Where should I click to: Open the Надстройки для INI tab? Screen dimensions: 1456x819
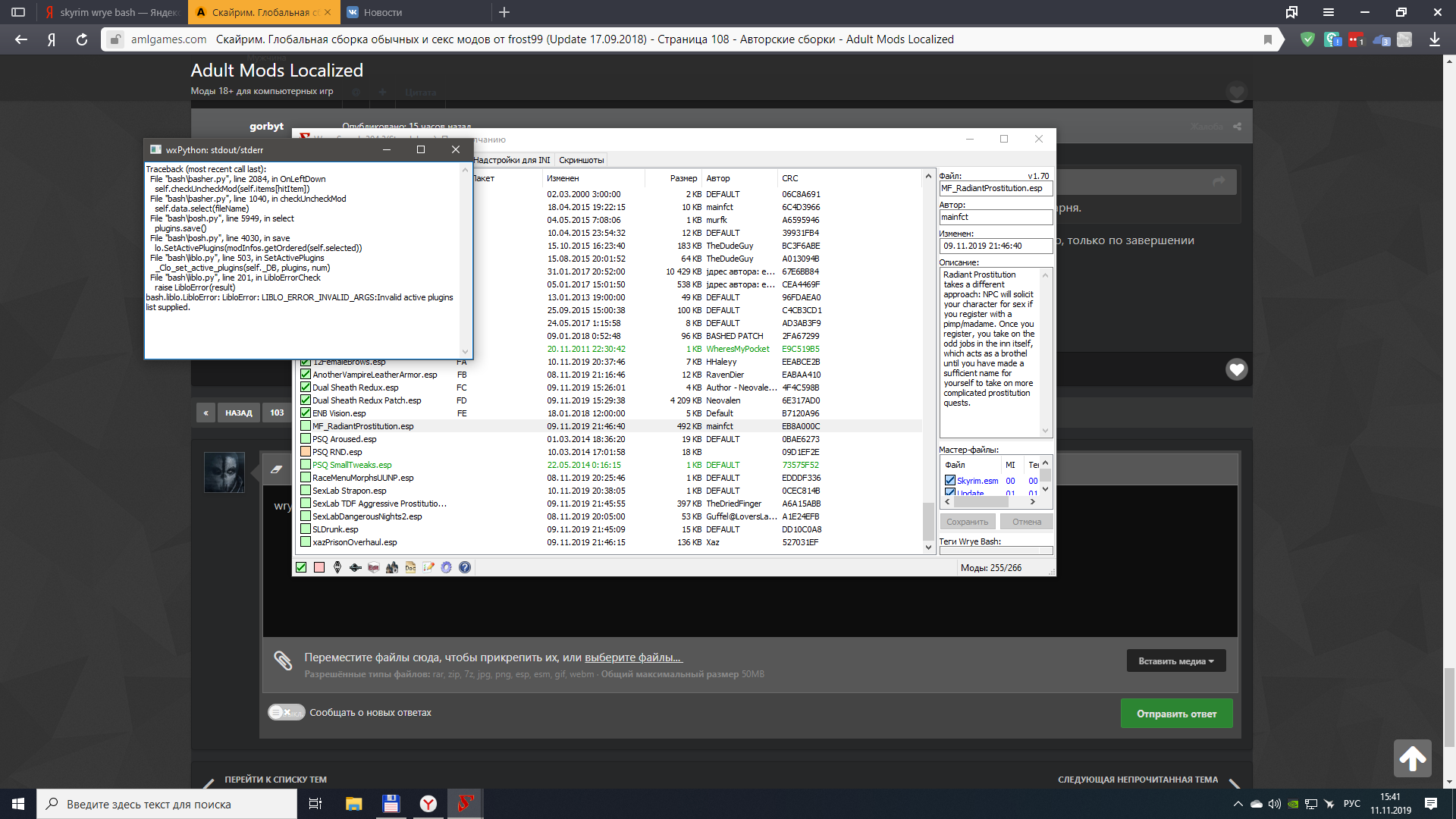512,160
